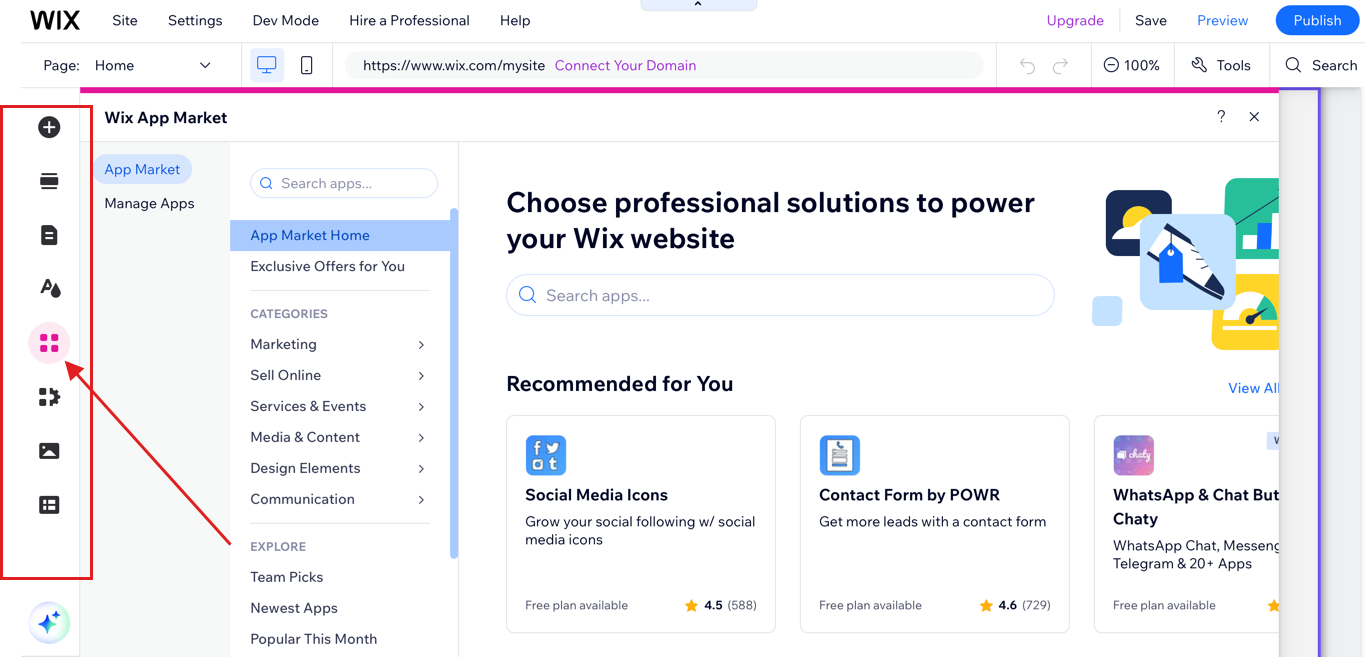Open Search in the top toolbar
Screen dimensions: 1365x657
pyautogui.click(x=1321, y=65)
